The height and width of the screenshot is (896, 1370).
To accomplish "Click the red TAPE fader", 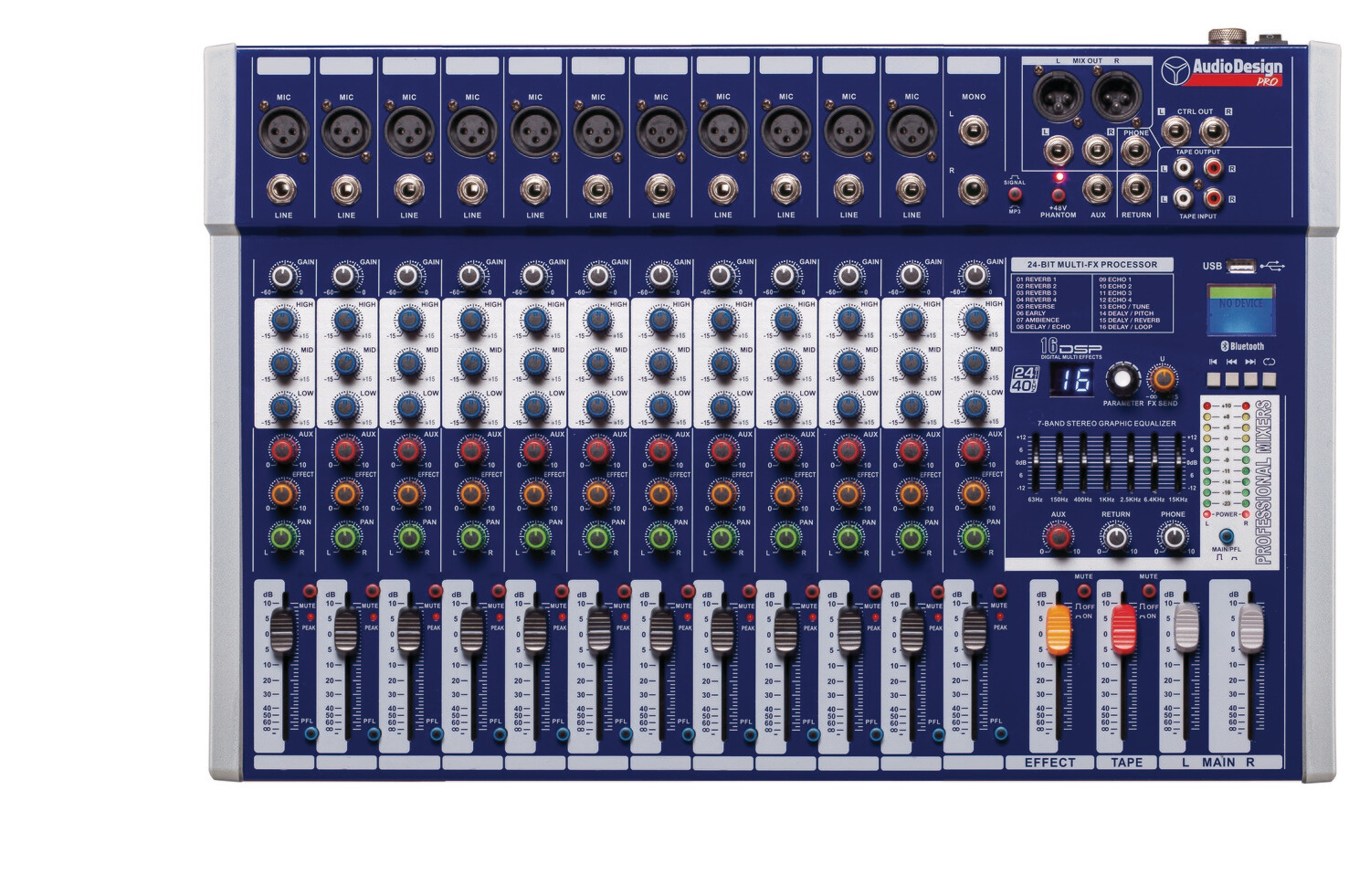I will [1123, 628].
